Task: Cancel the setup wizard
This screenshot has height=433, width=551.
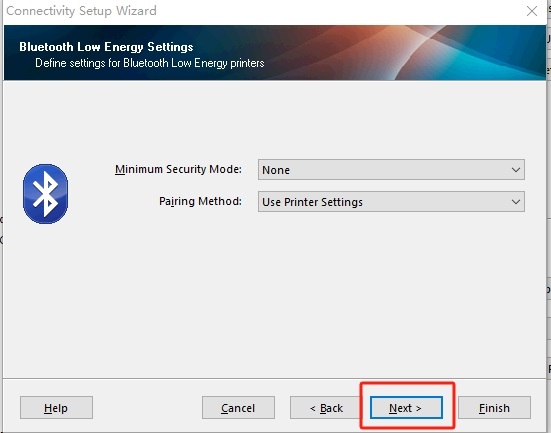Action: 238,408
